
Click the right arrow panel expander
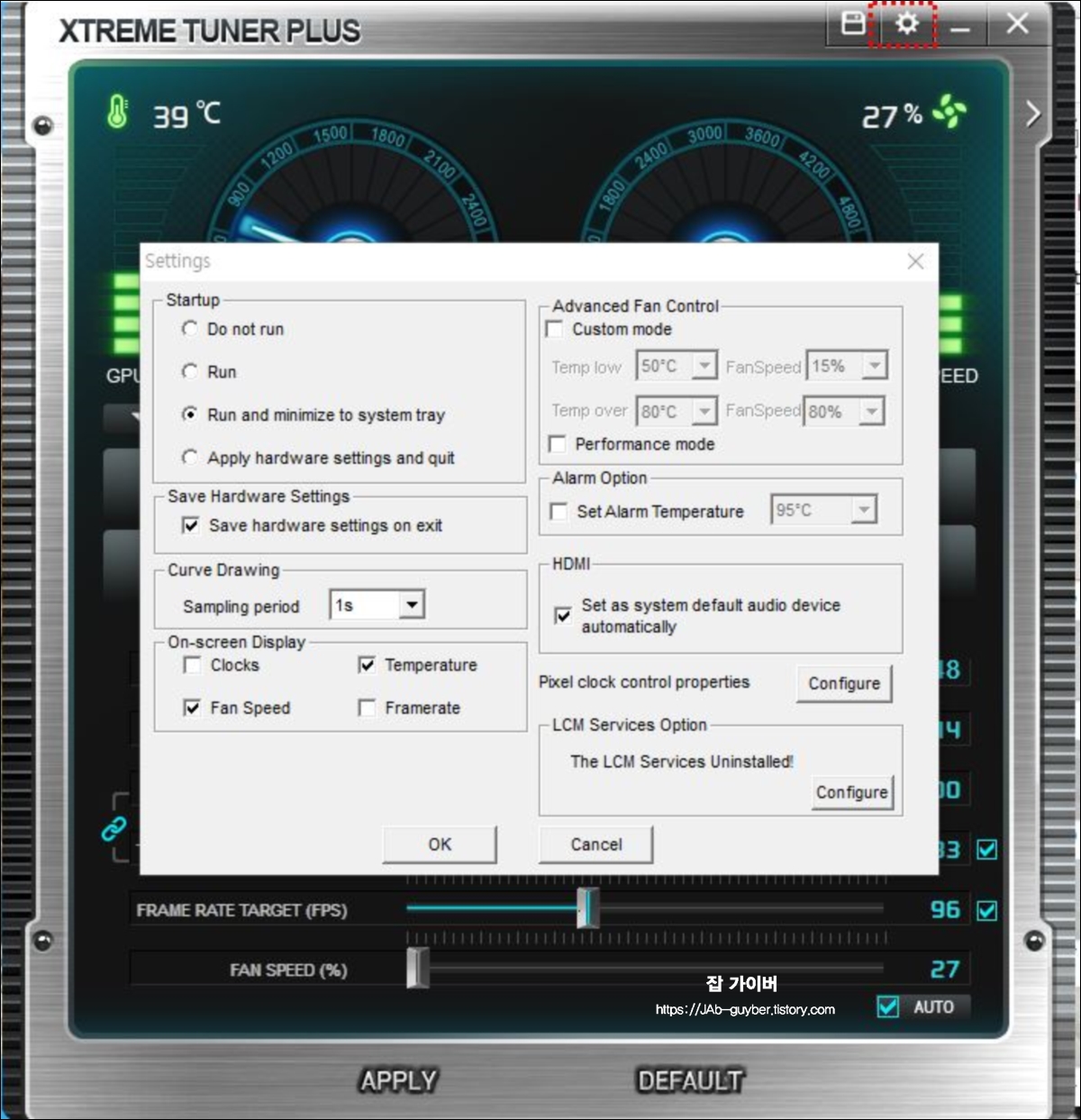[x=1032, y=114]
